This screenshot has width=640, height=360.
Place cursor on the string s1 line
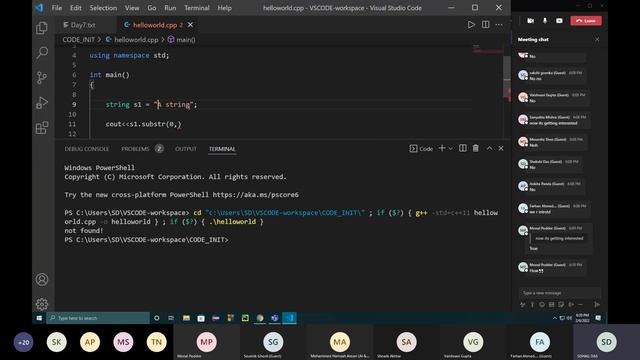point(151,104)
